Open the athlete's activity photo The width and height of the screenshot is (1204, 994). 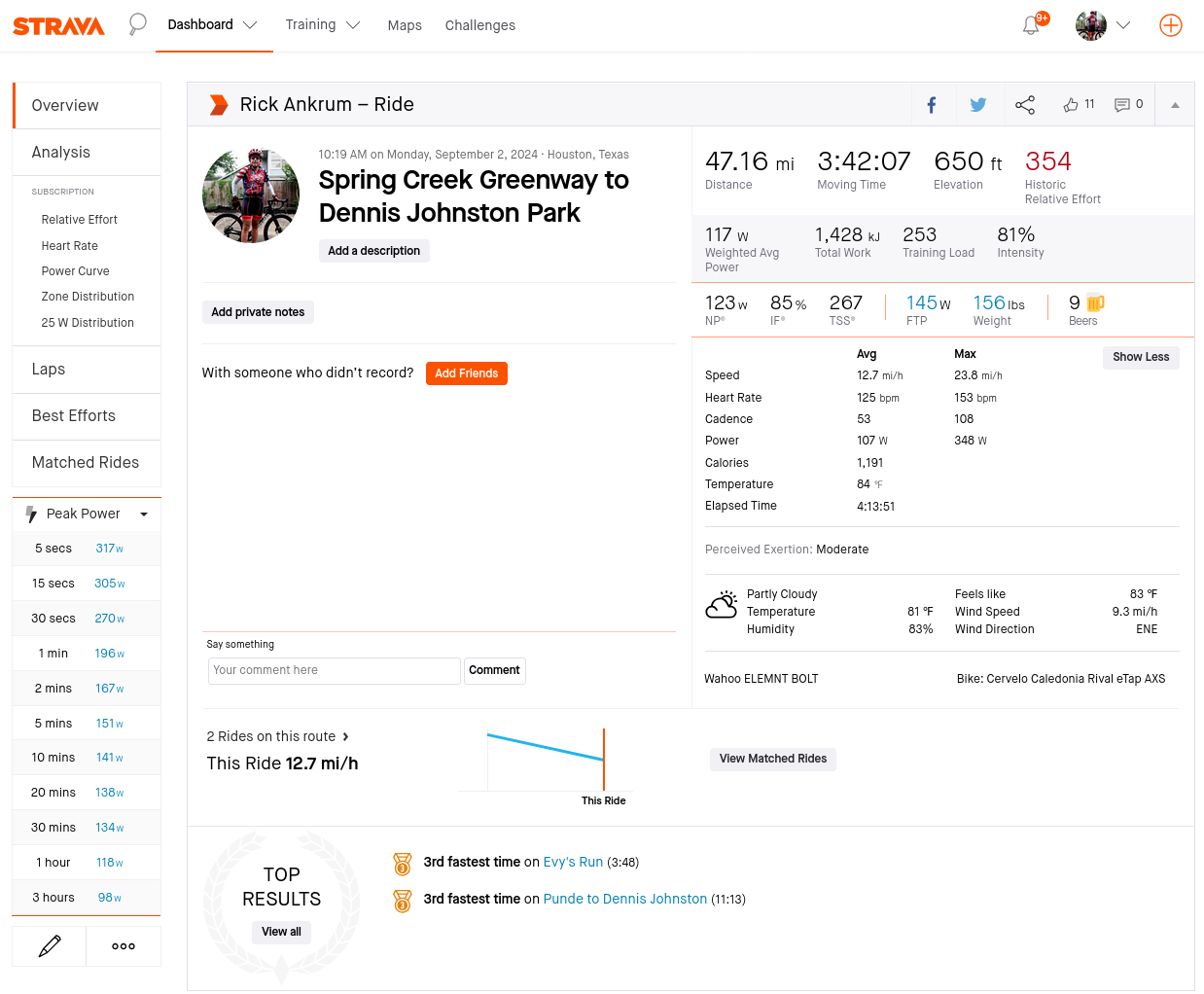(x=251, y=195)
